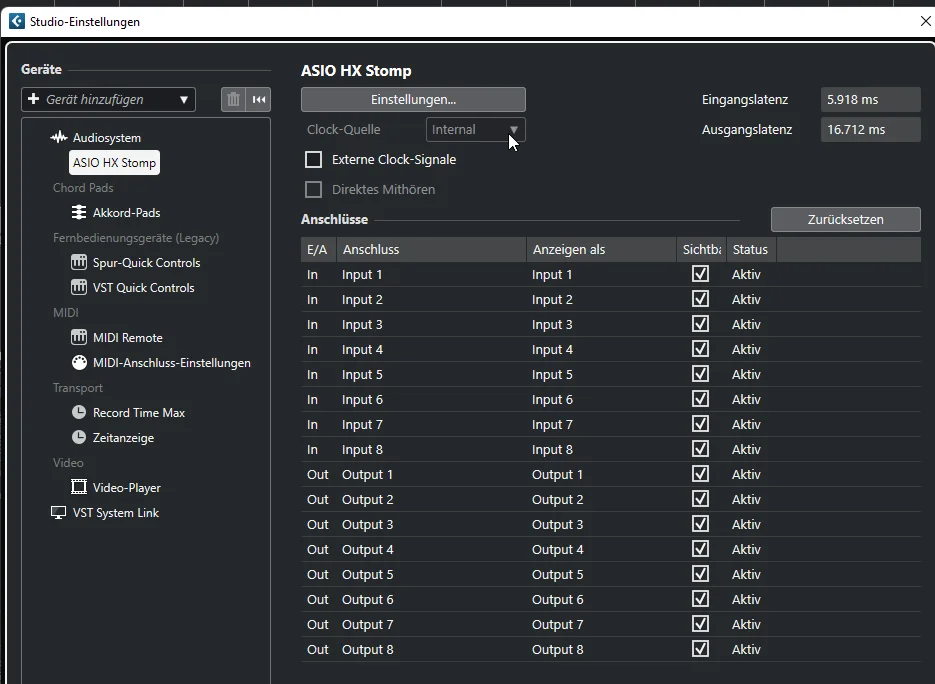Click the plus icon of Gerät hinzufügen
935x684 pixels.
pos(34,99)
